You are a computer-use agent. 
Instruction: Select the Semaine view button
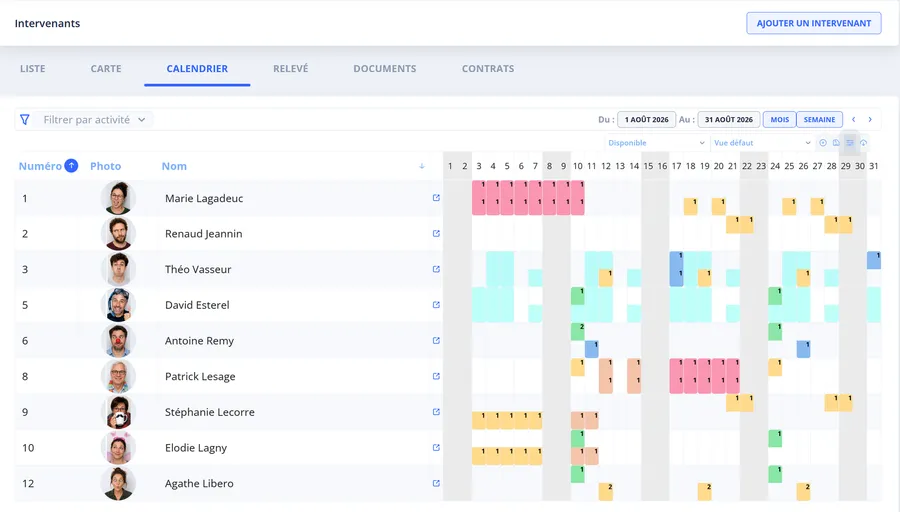pos(820,119)
